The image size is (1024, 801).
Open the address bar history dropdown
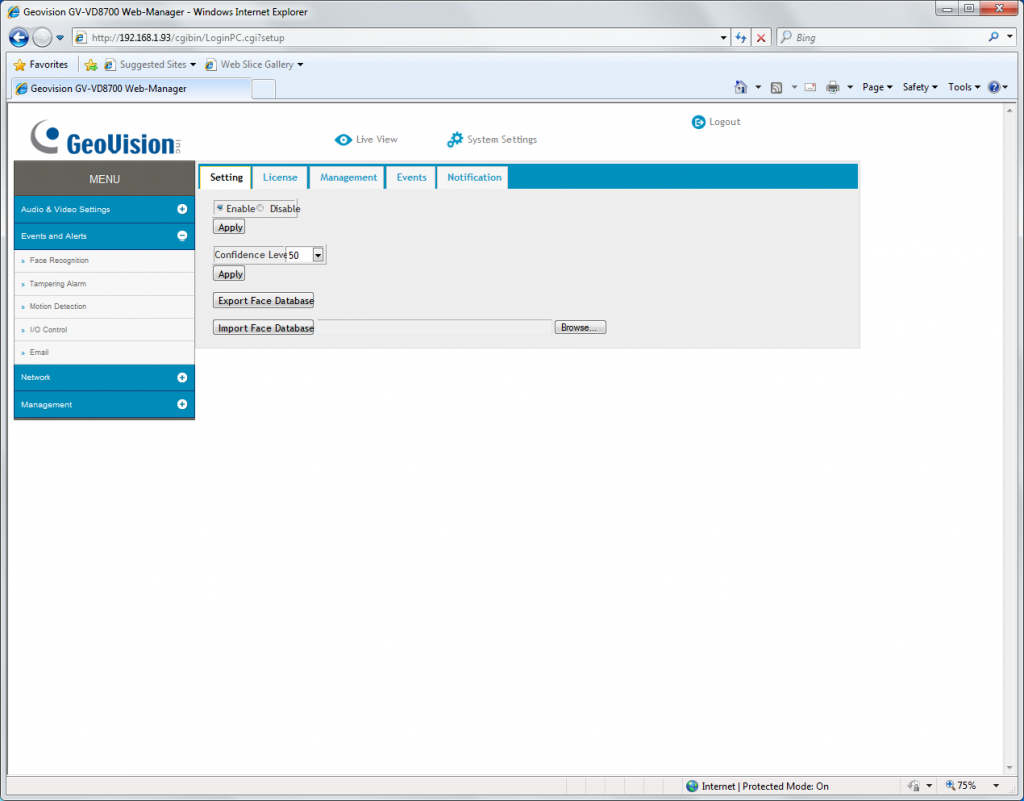click(723, 38)
